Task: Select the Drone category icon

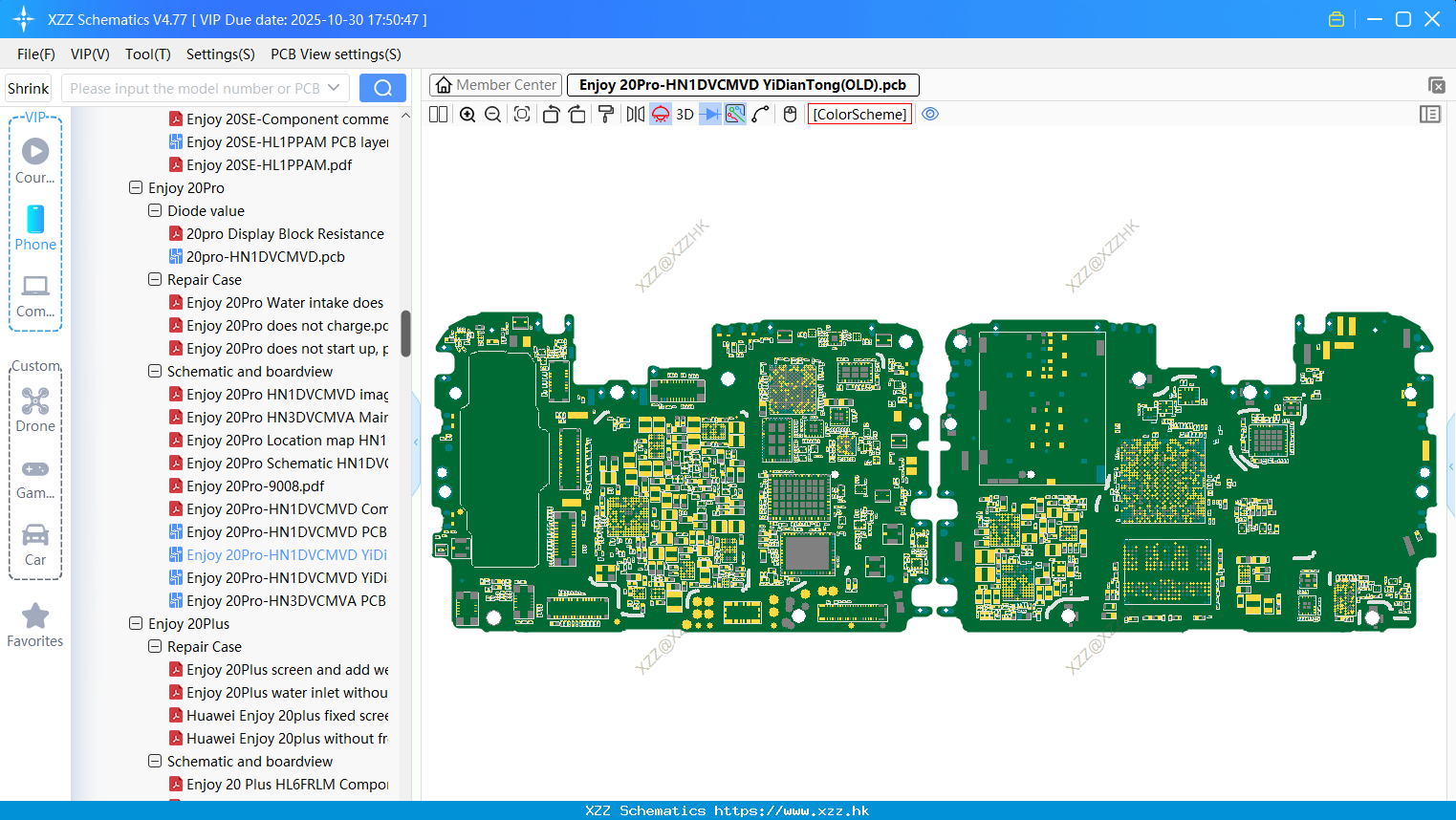Action: click(35, 410)
